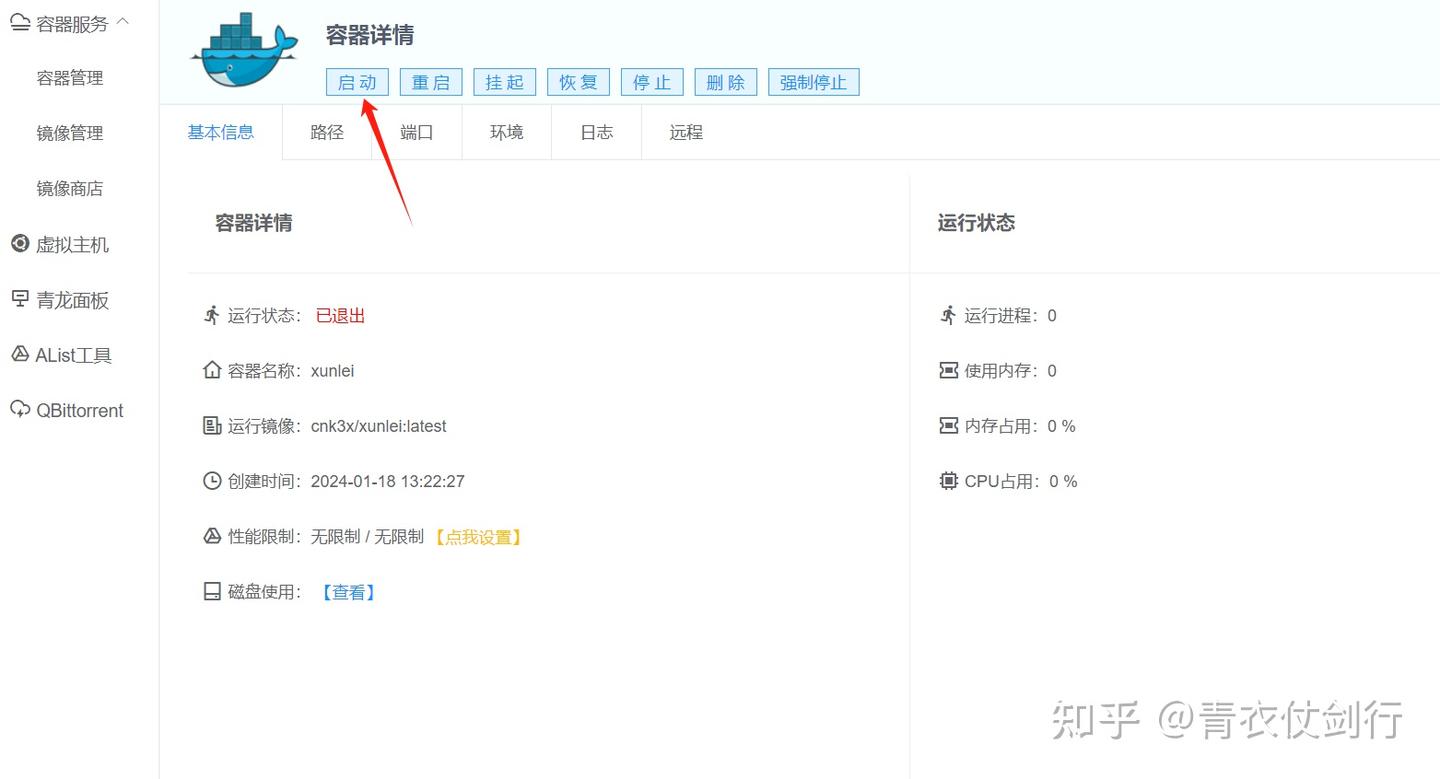The height and width of the screenshot is (779, 1440).
Task: Switch to the 日志 tab
Action: coord(595,131)
